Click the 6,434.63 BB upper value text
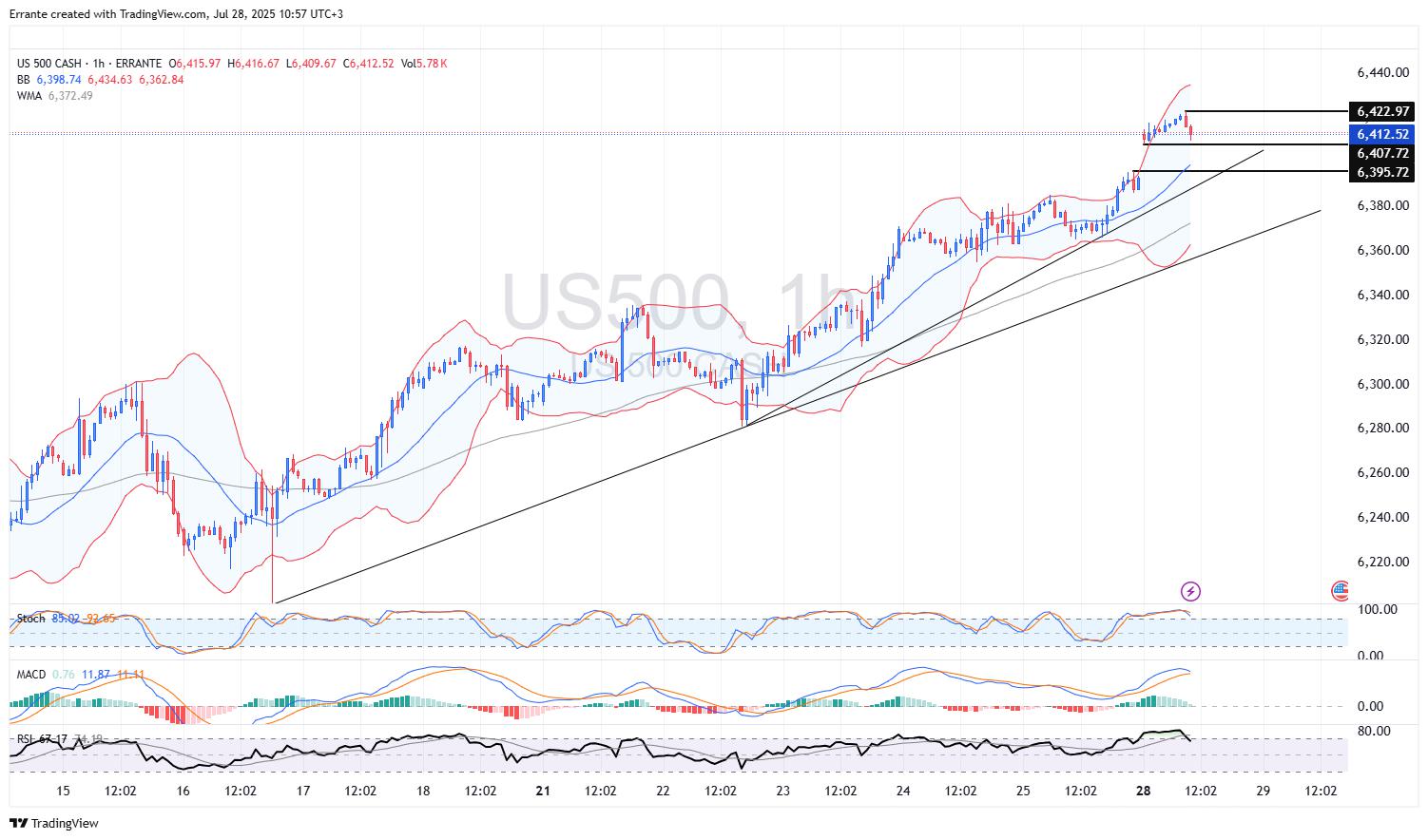 (x=109, y=80)
